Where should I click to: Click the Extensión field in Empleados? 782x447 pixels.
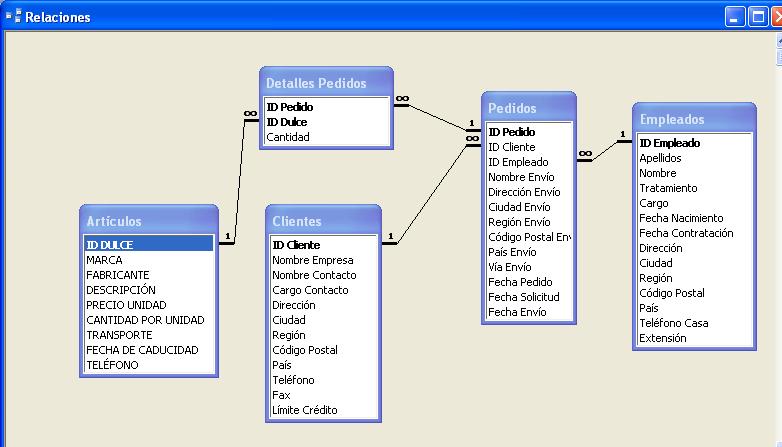(662, 338)
